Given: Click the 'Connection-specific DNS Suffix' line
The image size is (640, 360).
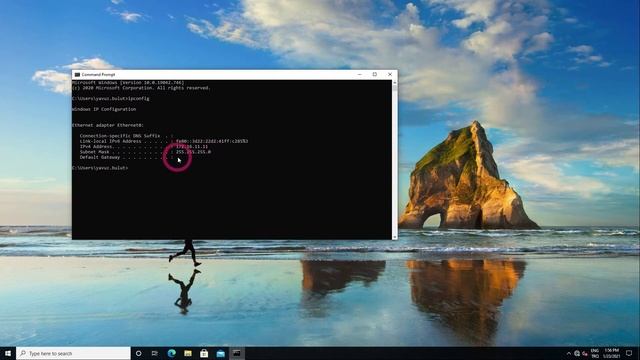Looking at the screenshot, I should (x=126, y=136).
